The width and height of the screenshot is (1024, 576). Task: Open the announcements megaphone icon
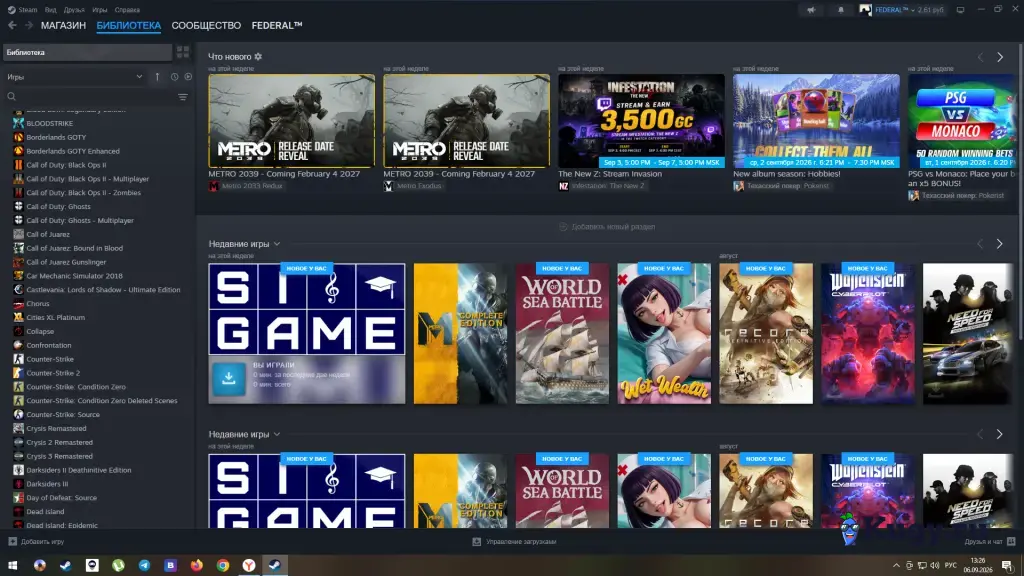coord(811,10)
